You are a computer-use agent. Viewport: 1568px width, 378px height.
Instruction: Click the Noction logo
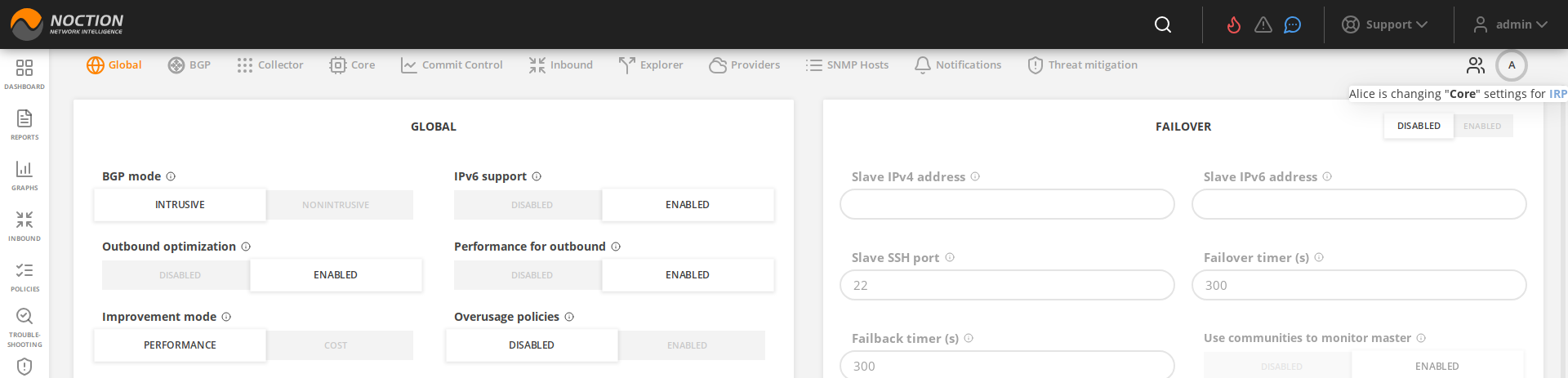click(67, 24)
